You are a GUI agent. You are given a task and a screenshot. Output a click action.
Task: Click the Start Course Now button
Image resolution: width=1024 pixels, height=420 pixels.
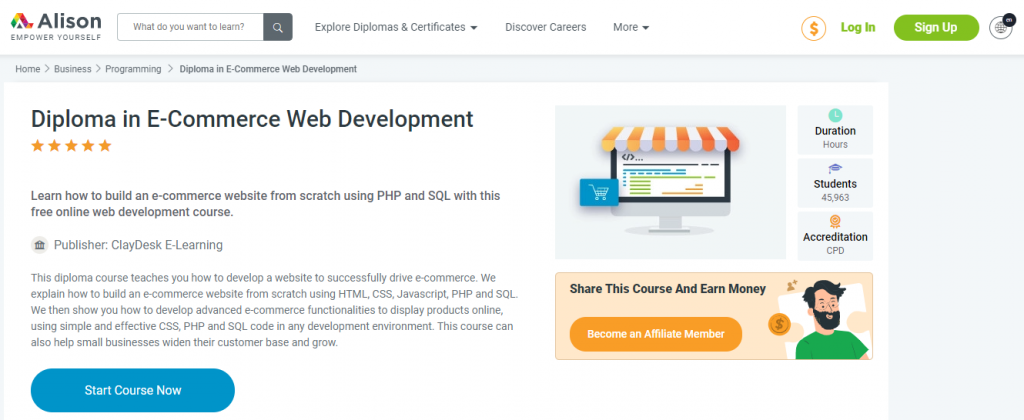[133, 391]
